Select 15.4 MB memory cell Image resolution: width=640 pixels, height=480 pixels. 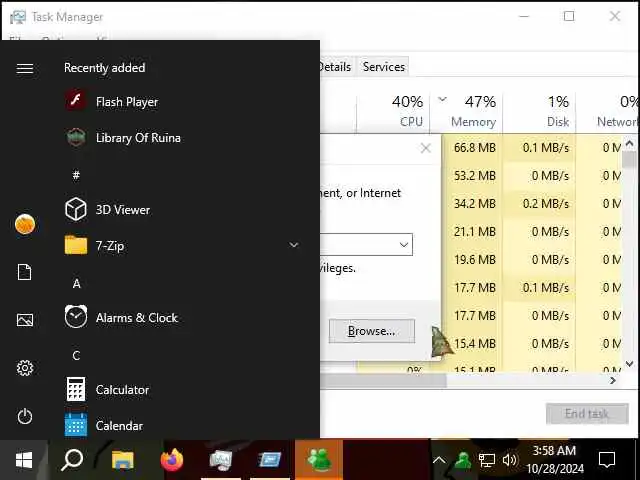[x=475, y=344]
